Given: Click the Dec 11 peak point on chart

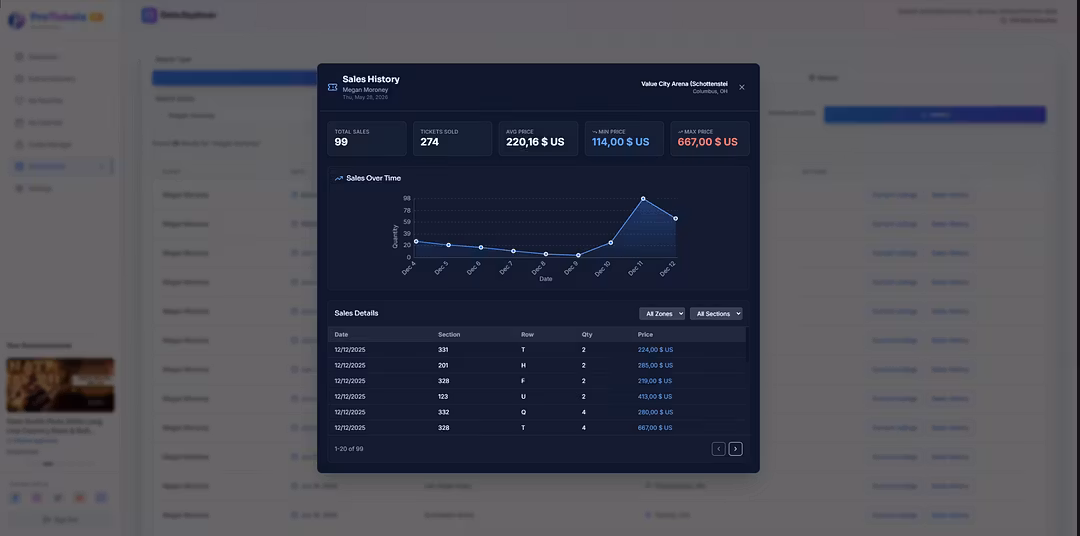Looking at the screenshot, I should click(x=643, y=199).
